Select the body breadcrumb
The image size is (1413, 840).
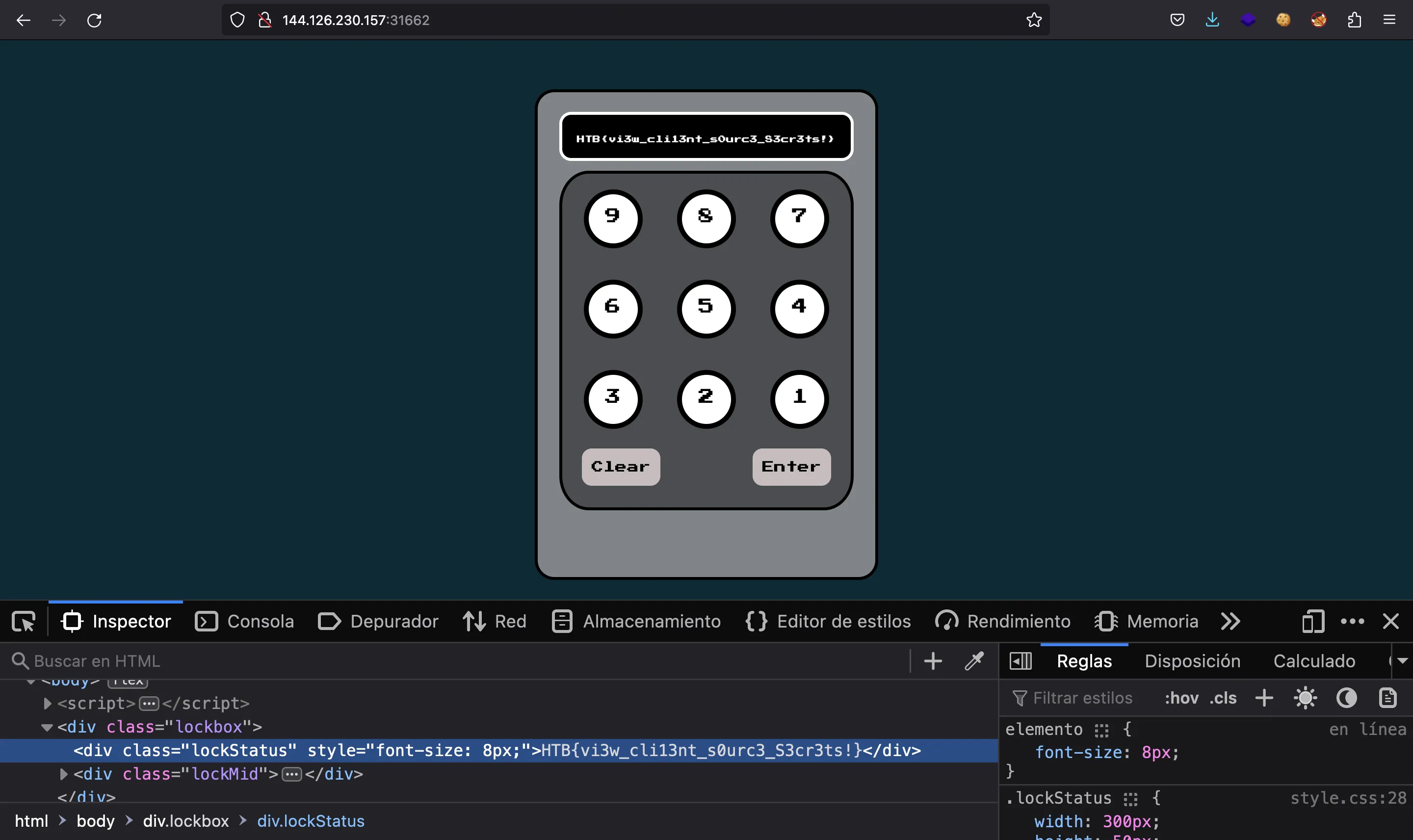[x=95, y=821]
